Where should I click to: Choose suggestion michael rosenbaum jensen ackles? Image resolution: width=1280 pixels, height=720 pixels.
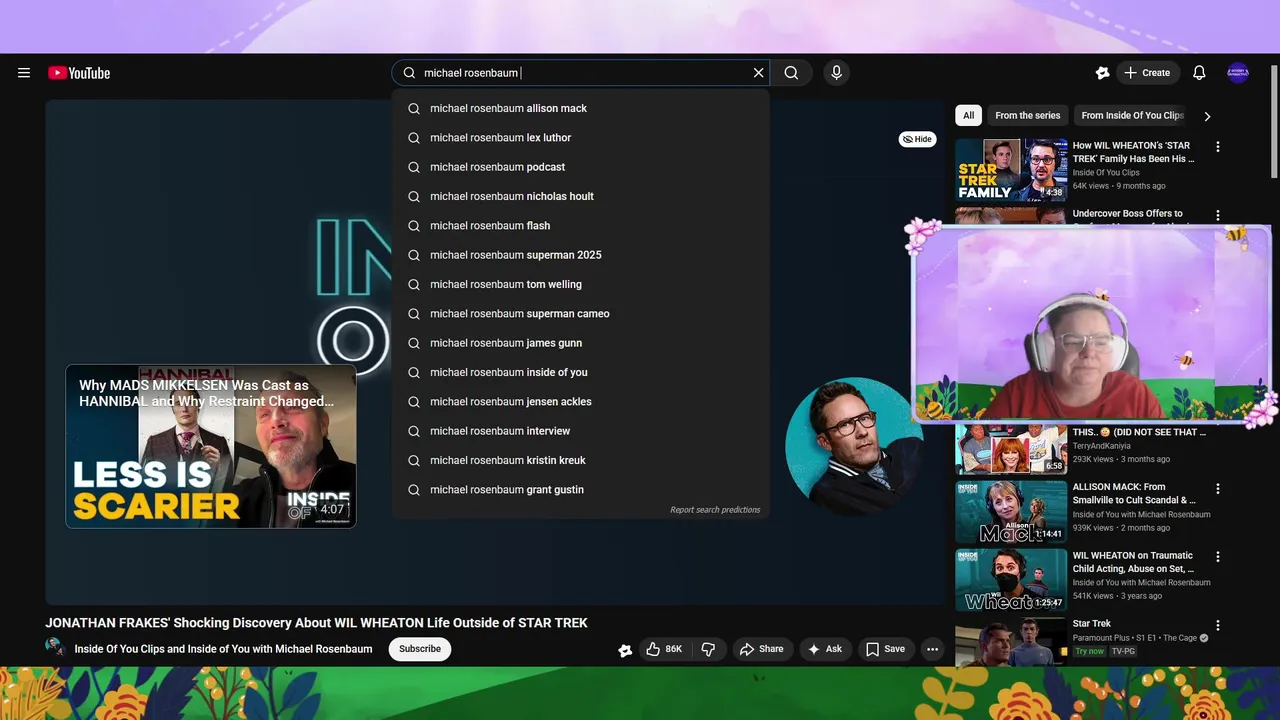581,402
